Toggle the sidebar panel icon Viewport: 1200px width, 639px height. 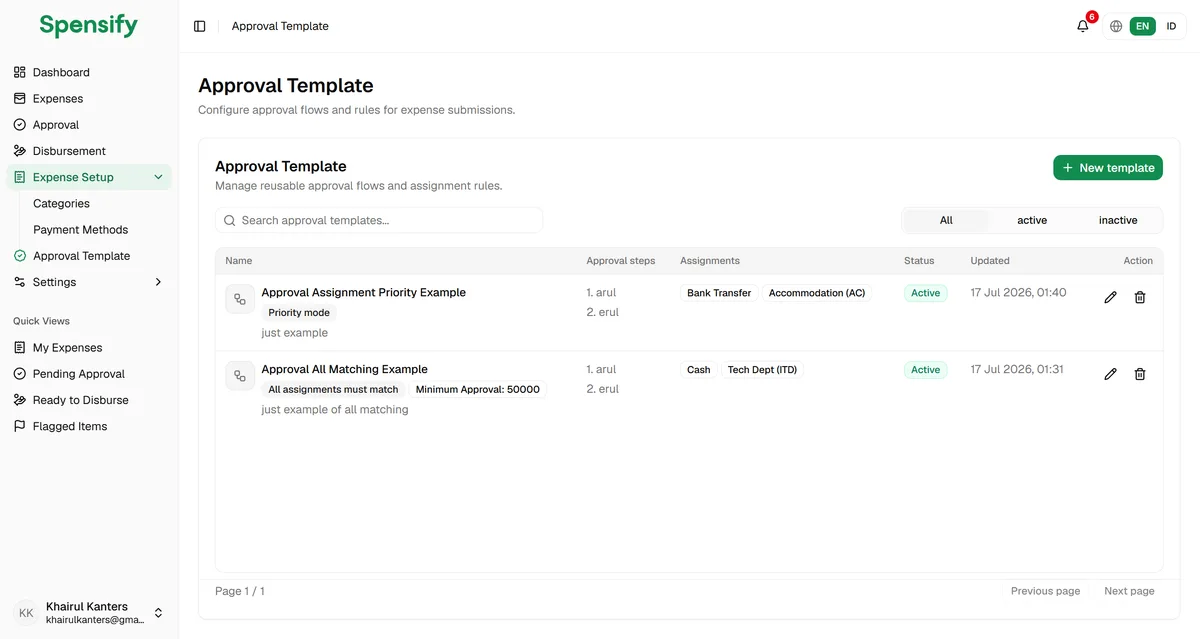(200, 26)
